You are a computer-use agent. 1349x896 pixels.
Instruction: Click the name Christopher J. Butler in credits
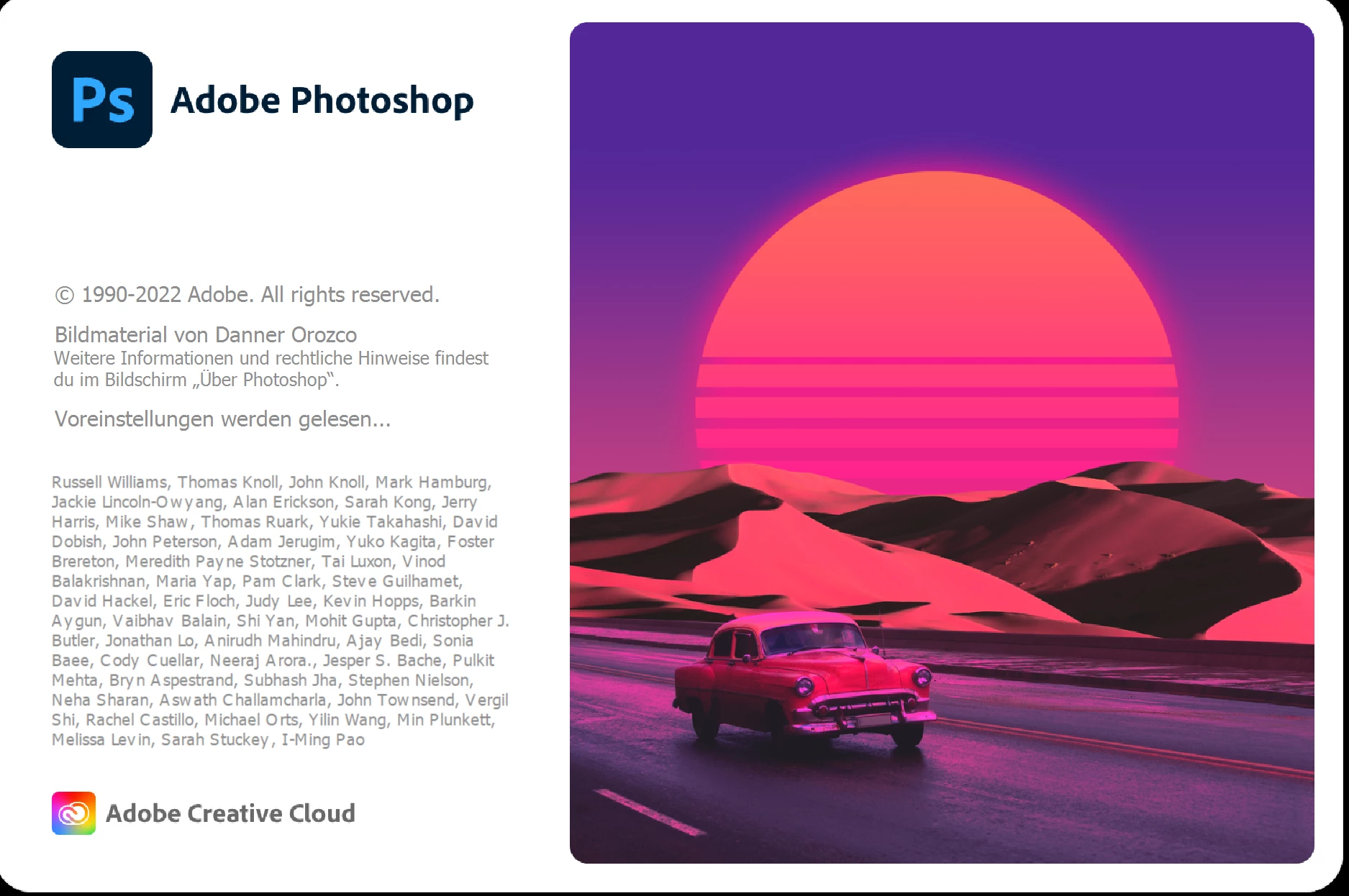coord(458,621)
